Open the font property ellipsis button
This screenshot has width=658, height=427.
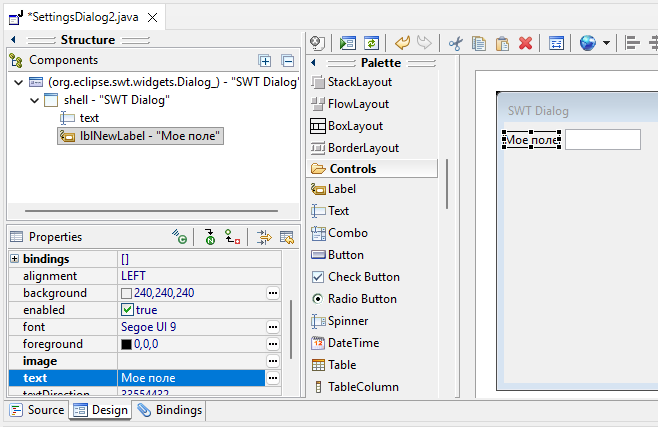273,327
